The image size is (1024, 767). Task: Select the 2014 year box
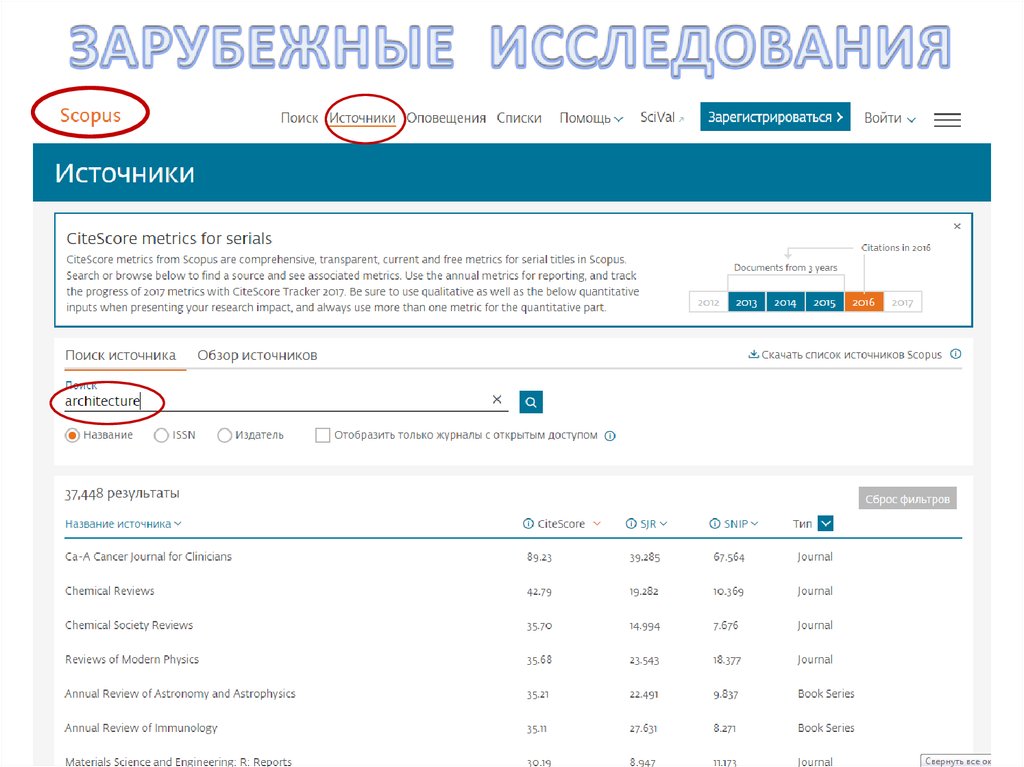point(786,302)
